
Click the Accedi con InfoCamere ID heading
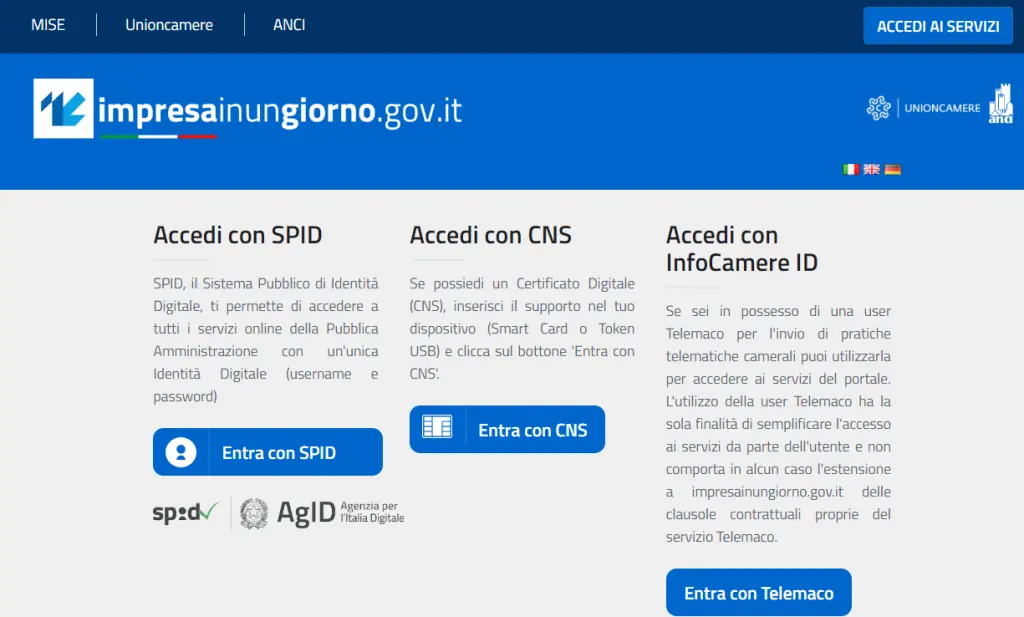742,249
